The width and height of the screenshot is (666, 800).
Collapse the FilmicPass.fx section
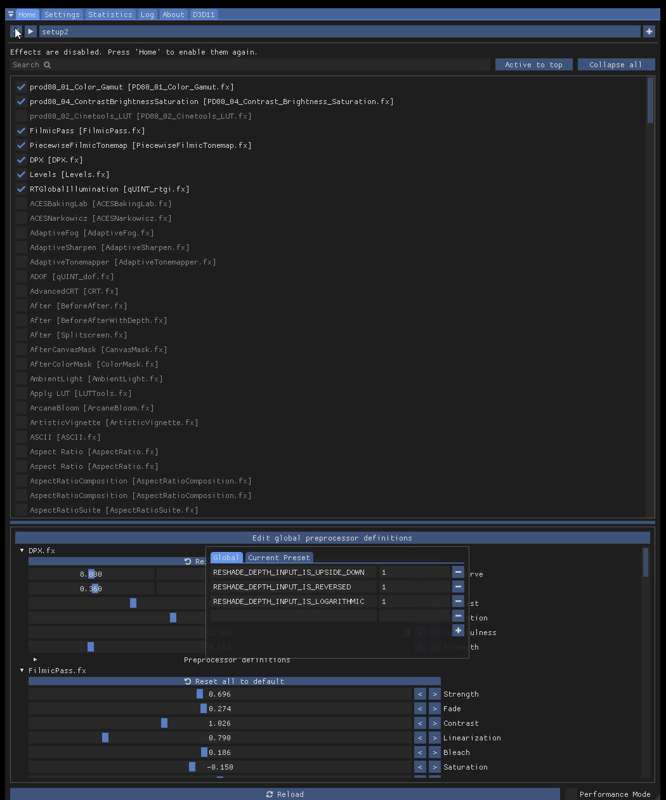22,670
